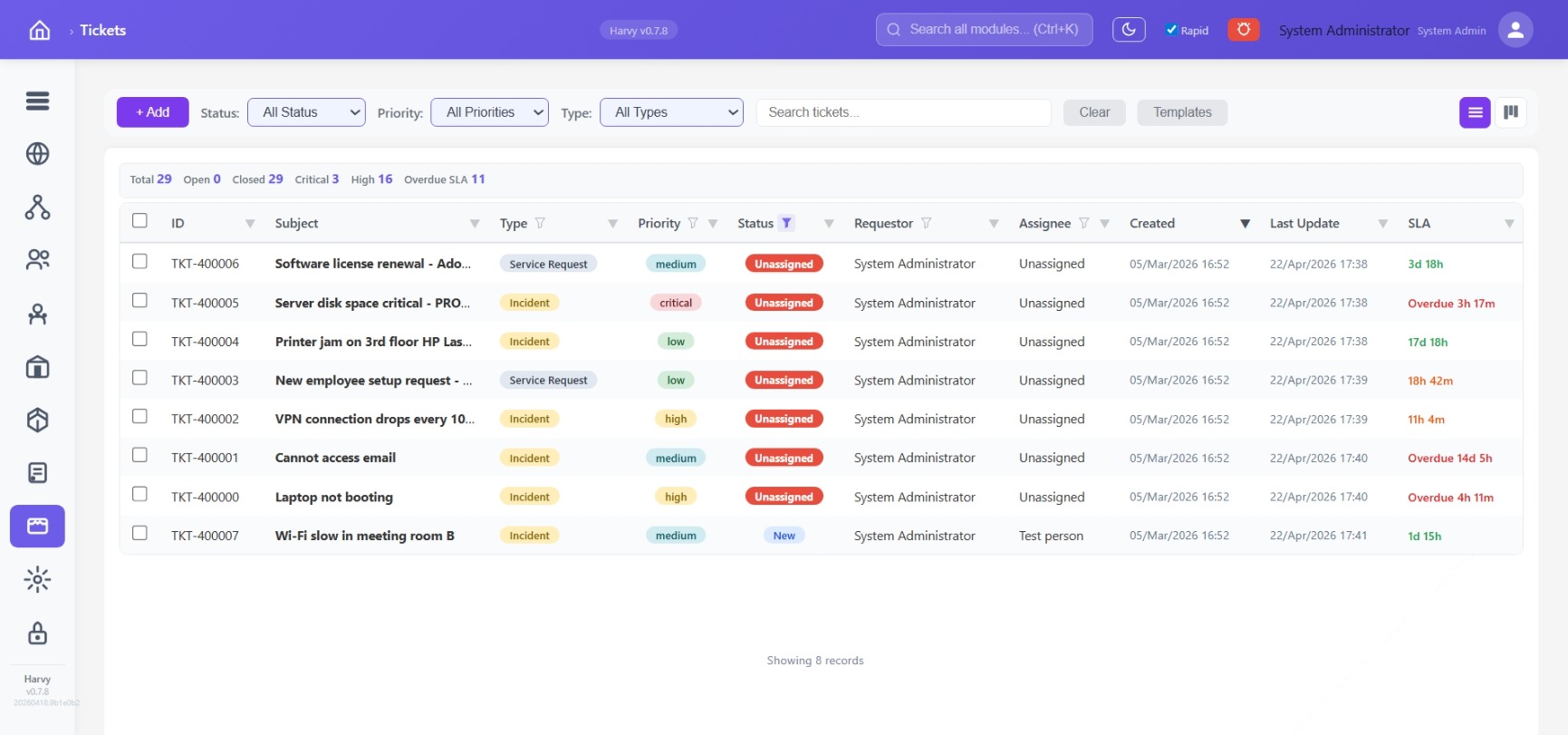Open ticket Wi-Fi slow in meeting room B
This screenshot has width=1568, height=735.
pos(364,536)
